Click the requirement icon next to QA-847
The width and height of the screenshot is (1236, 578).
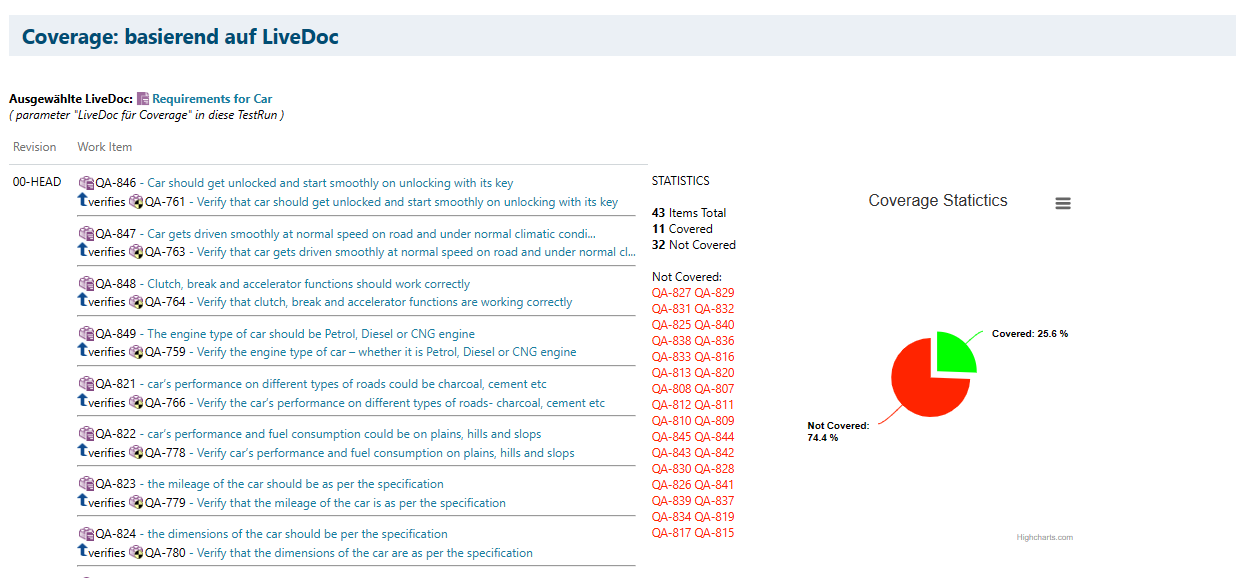tap(86, 233)
